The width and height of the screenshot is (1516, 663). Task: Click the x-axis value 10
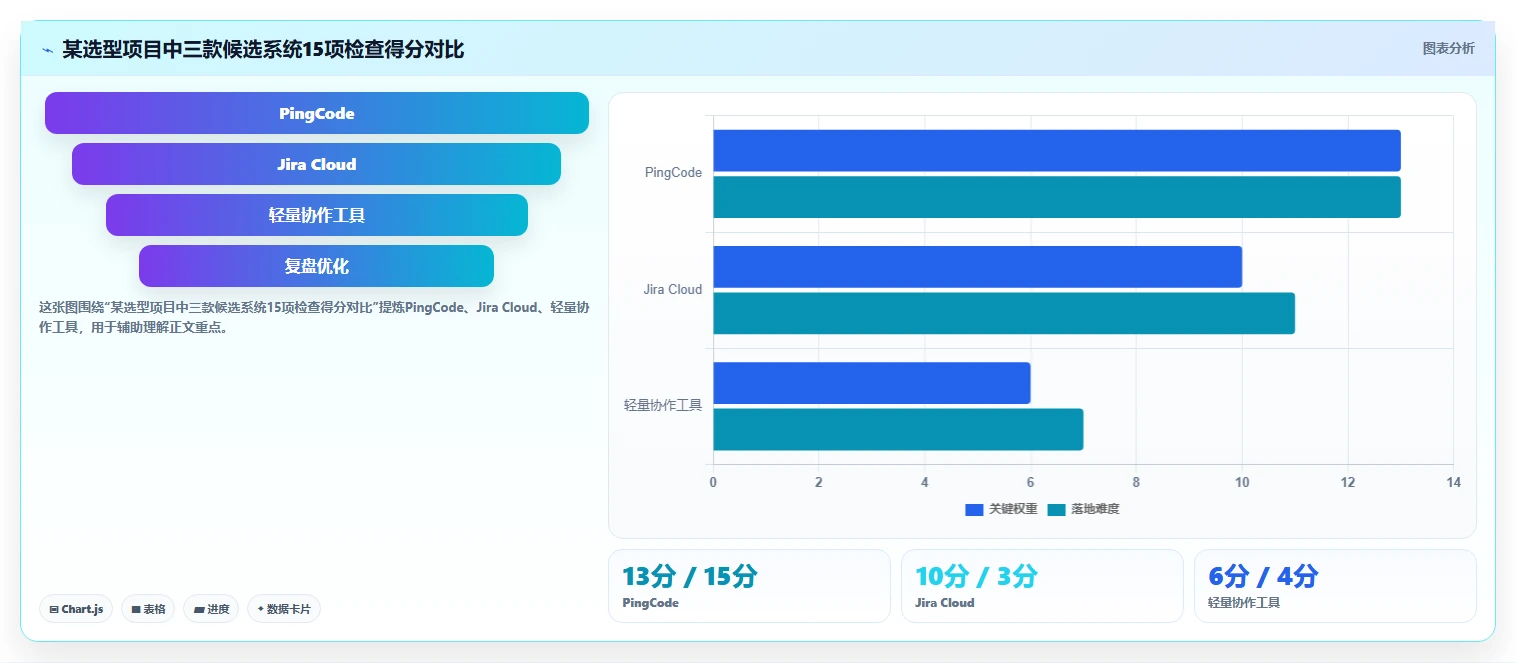1242,483
